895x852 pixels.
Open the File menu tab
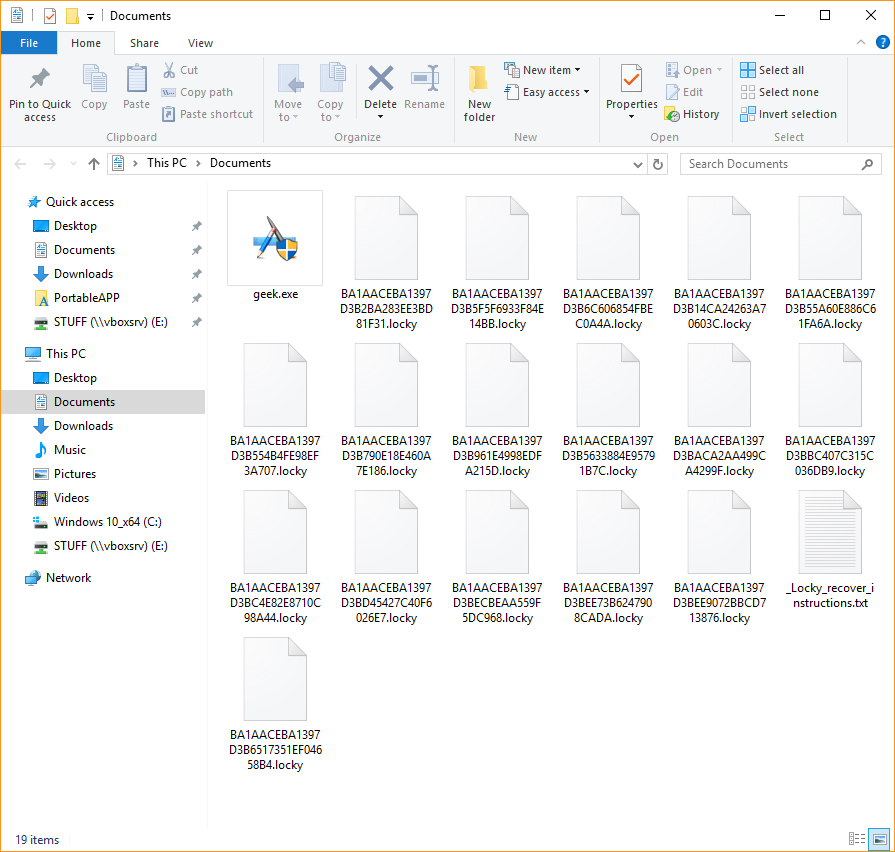click(29, 43)
